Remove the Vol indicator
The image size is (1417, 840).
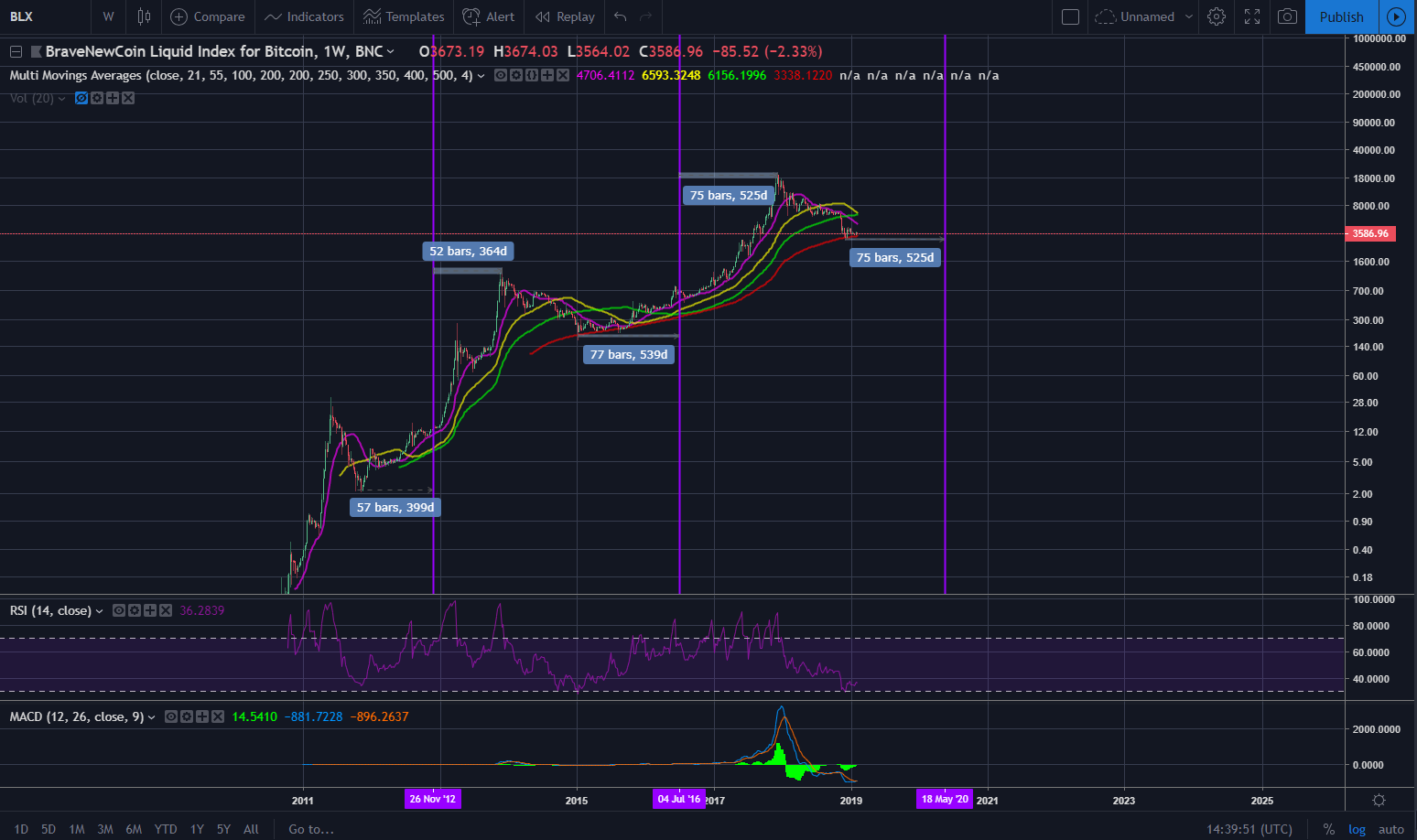tap(128, 98)
